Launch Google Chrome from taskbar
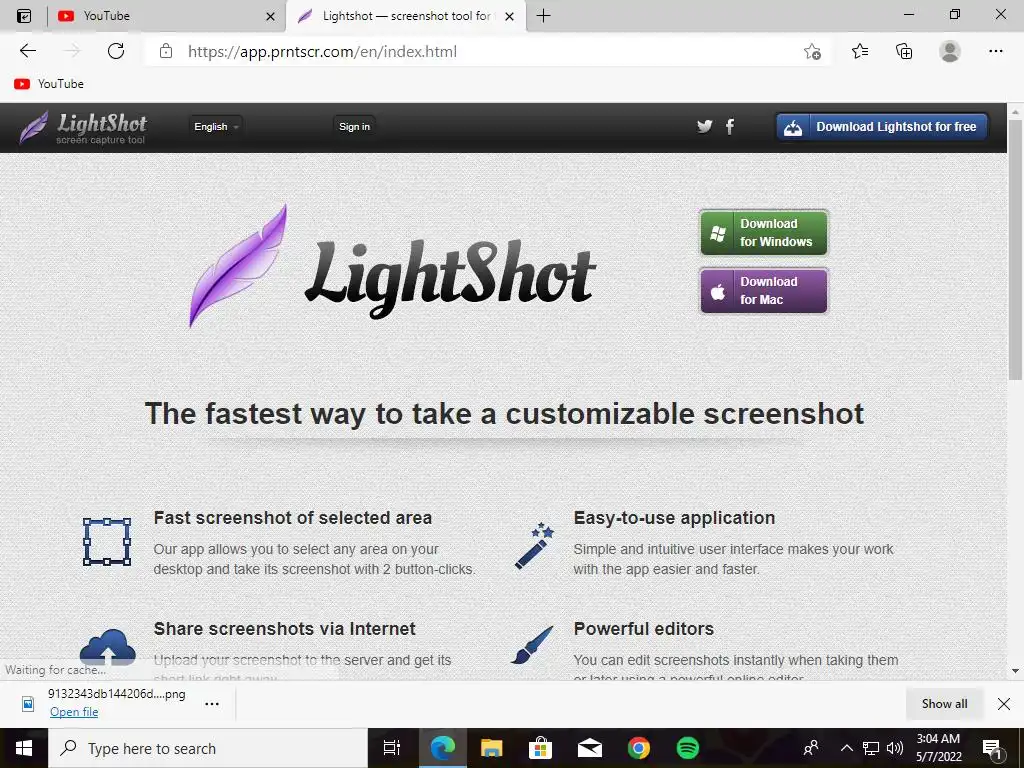This screenshot has width=1024, height=768. (639, 748)
